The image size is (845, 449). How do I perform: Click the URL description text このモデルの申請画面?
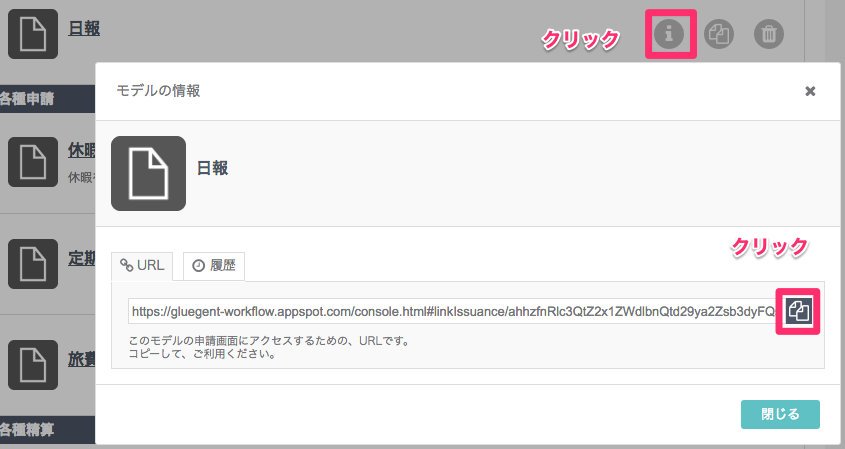pyautogui.click(x=269, y=341)
